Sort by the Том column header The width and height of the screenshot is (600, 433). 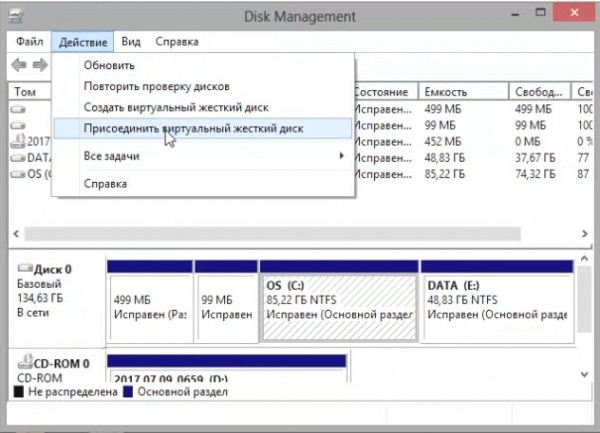pyautogui.click(x=30, y=92)
